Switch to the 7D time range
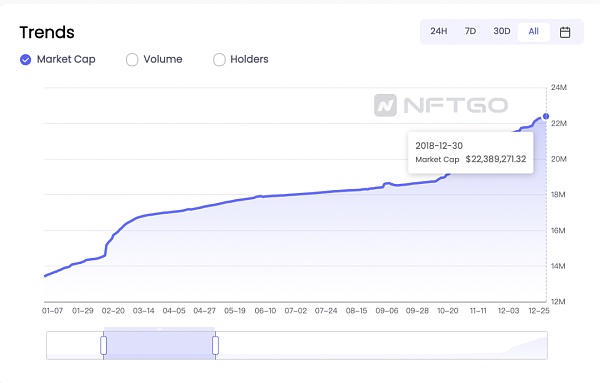 (x=470, y=31)
